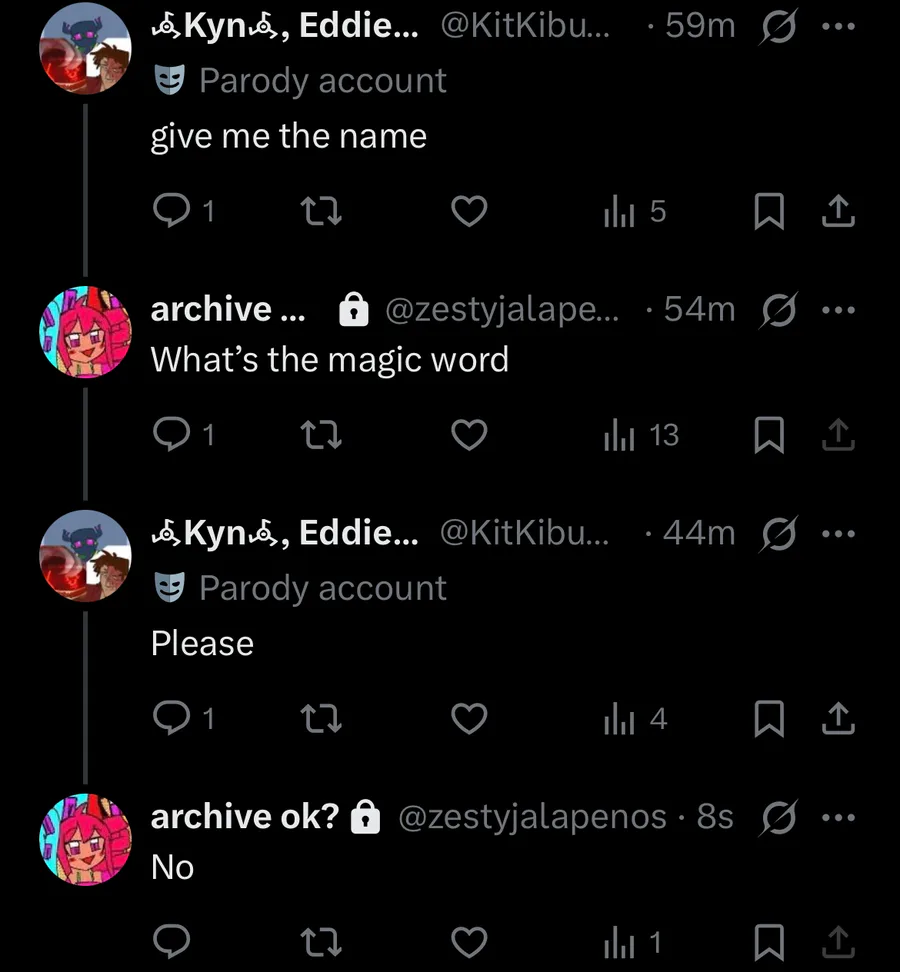The image size is (900, 972).
Task: Open the @KitKibu handle on 59m tweet
Action: point(524,27)
